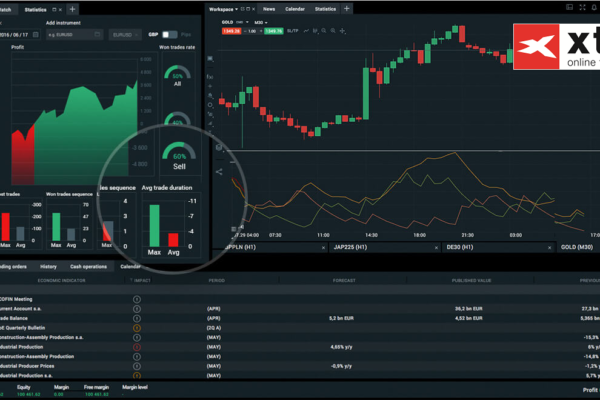The height and width of the screenshot is (400, 600).
Task: Open the Cash operations tab
Action: click(x=88, y=267)
